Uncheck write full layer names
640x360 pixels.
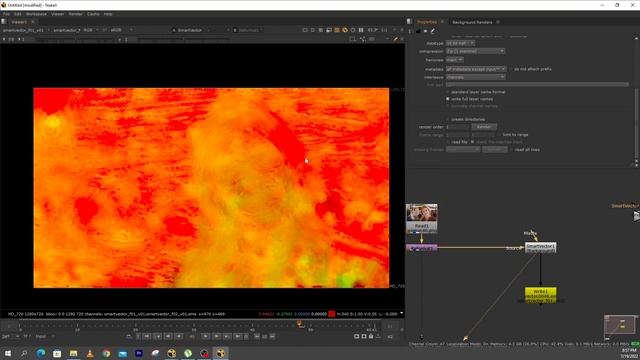448,99
